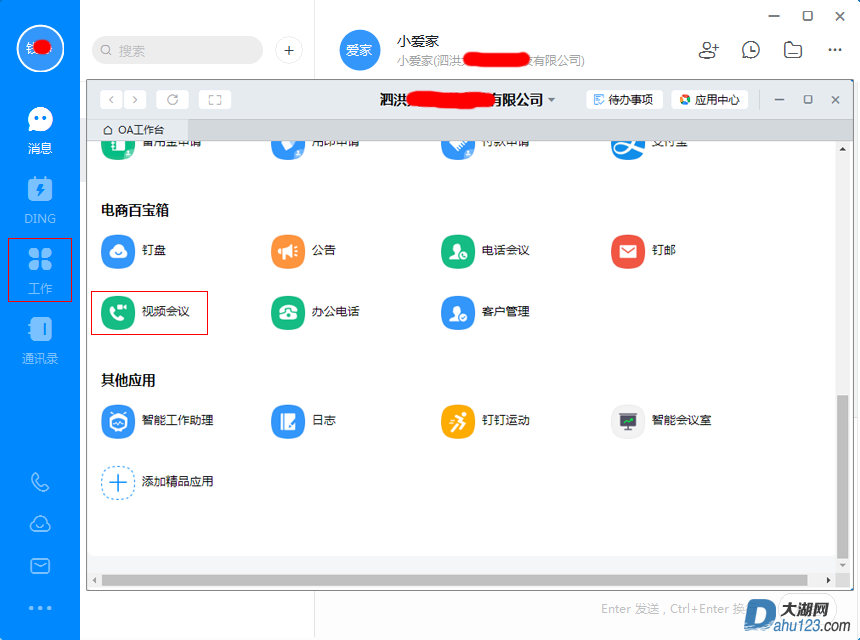Close the OA workbench inner window

(x=835, y=100)
